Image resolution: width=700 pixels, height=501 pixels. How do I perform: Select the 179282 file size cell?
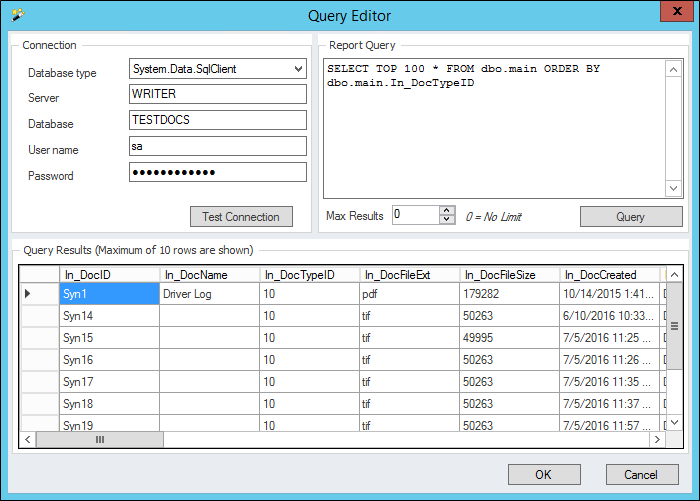[x=509, y=293]
